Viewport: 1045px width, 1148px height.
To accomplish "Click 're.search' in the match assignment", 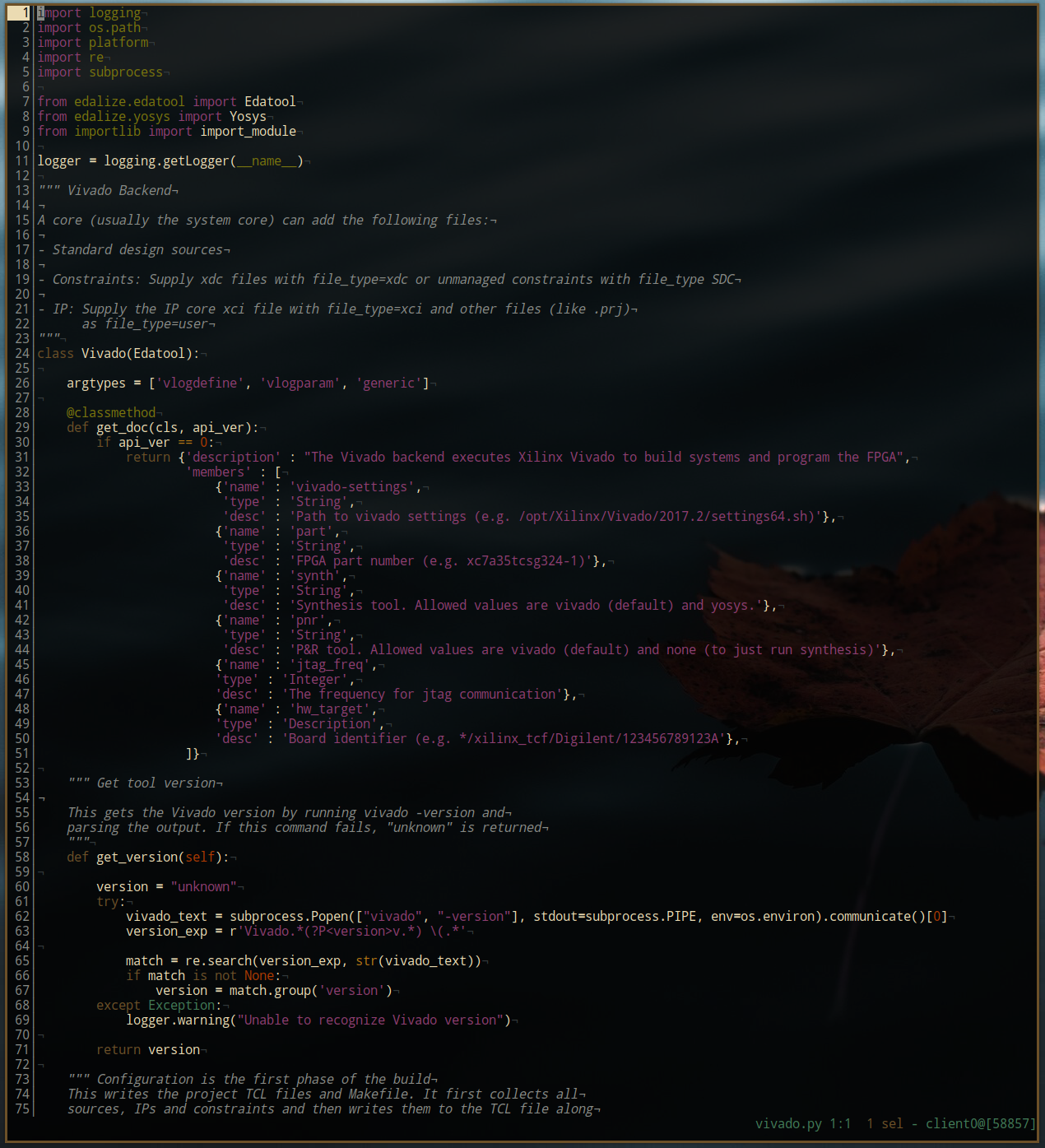I will point(219,960).
